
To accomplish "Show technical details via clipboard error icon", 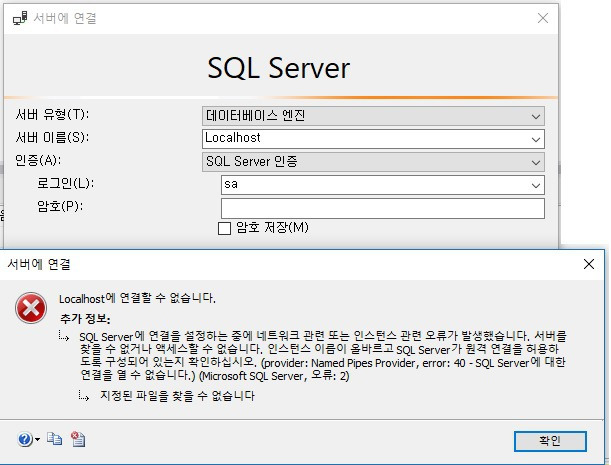I will tap(78, 439).
